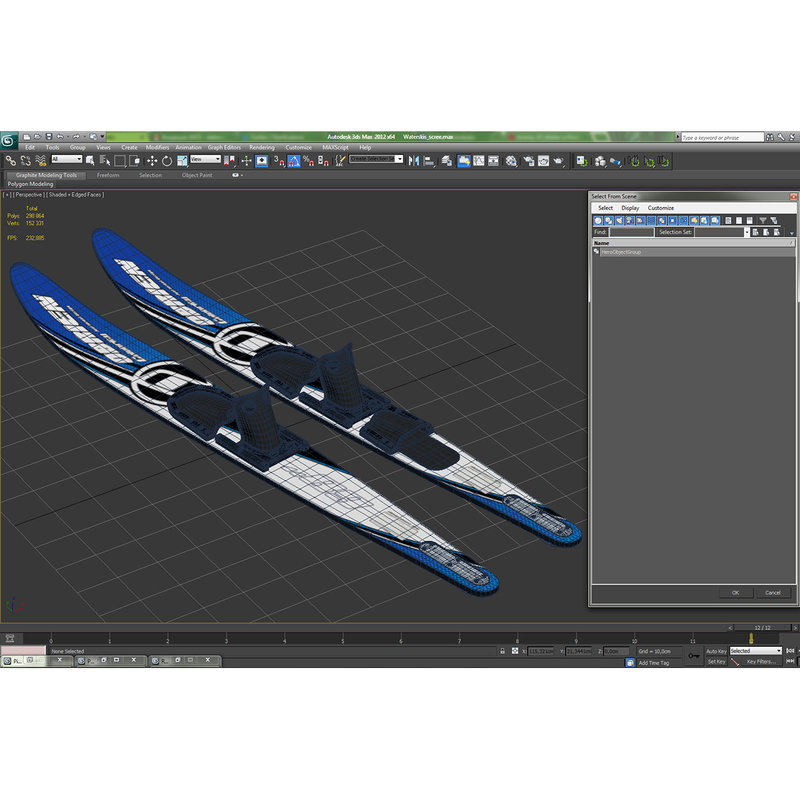The width and height of the screenshot is (800, 800).
Task: Toggle Display Geometry filter in Select From Scene
Action: [x=598, y=220]
